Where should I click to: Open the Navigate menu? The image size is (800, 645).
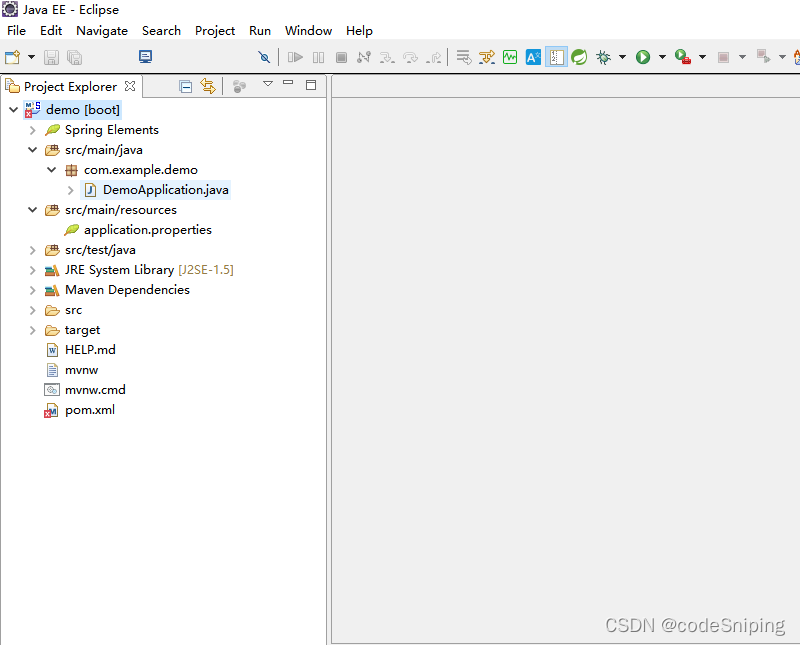click(x=102, y=31)
